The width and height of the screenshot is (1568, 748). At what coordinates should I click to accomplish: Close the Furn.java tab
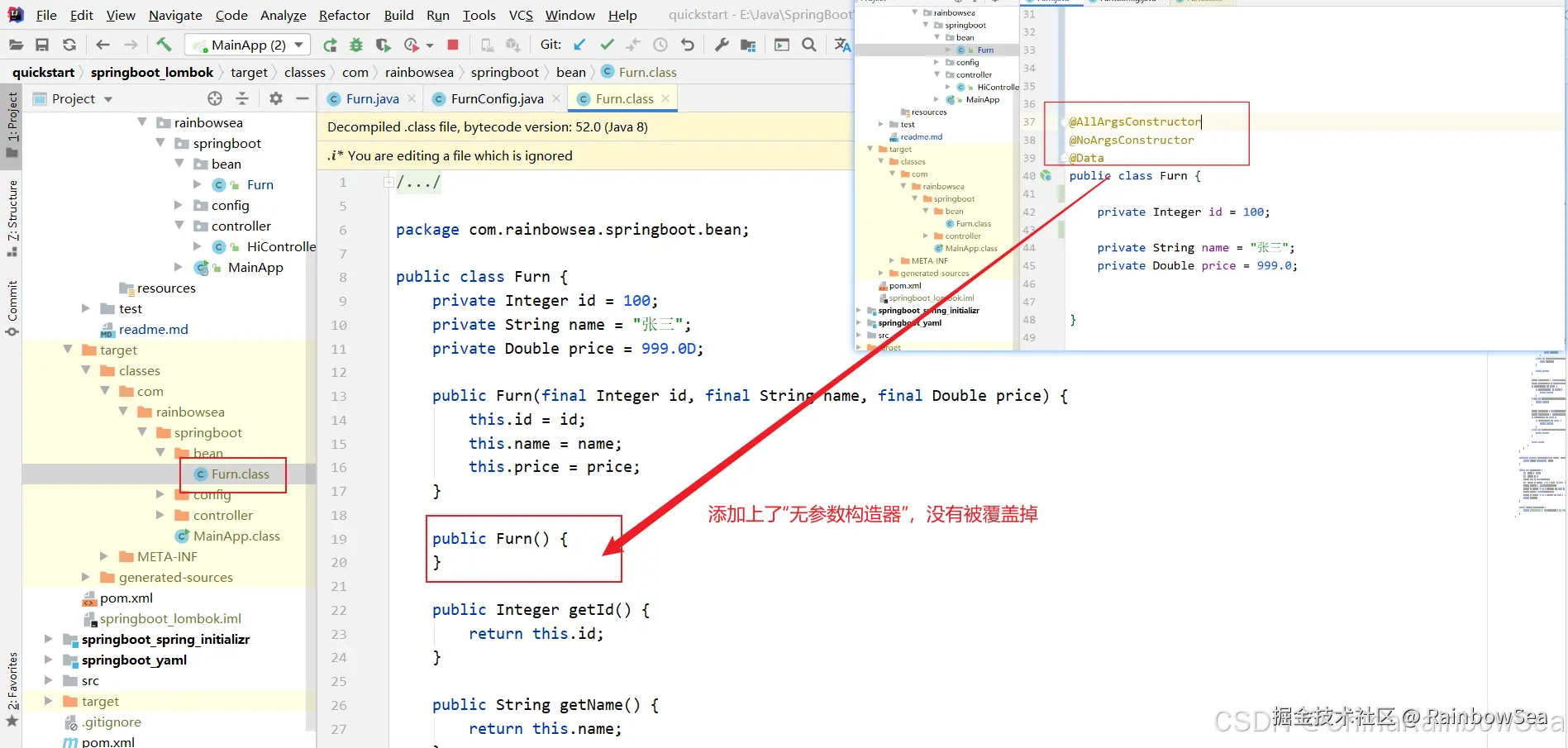[x=413, y=99]
